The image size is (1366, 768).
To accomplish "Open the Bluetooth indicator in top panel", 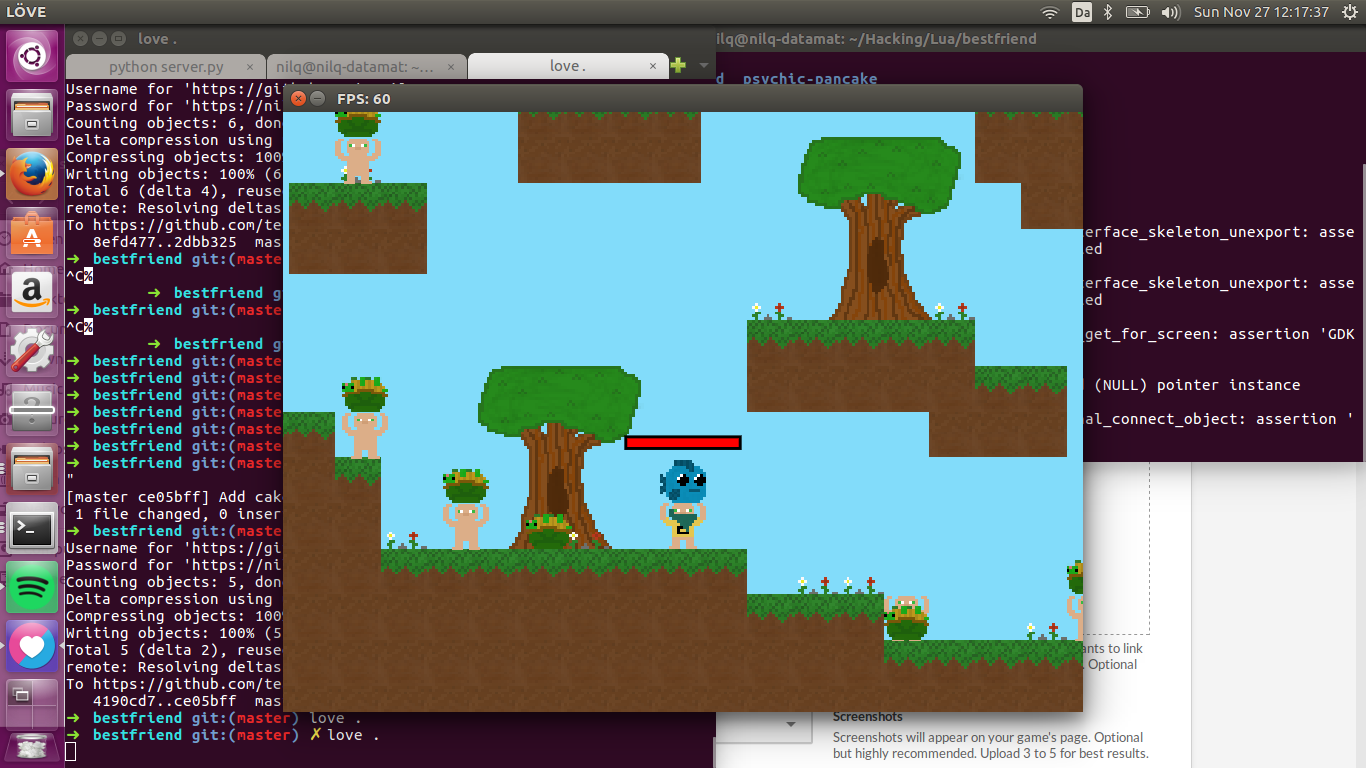I will click(1108, 12).
